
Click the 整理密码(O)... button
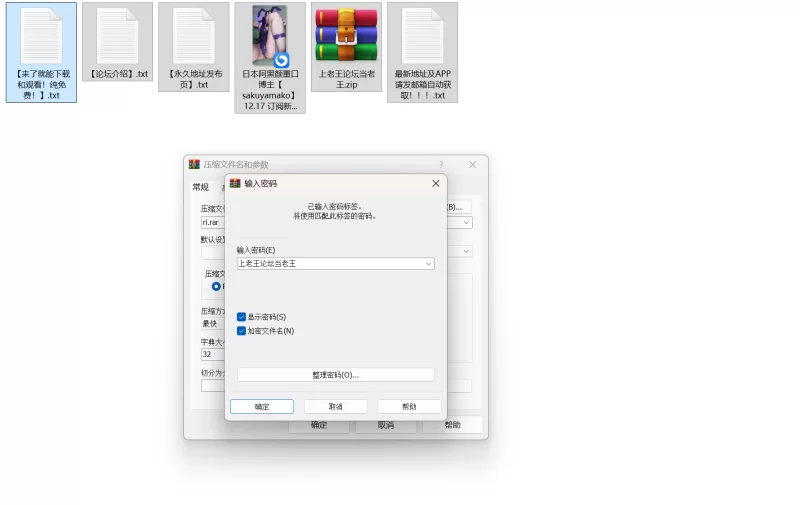(336, 375)
